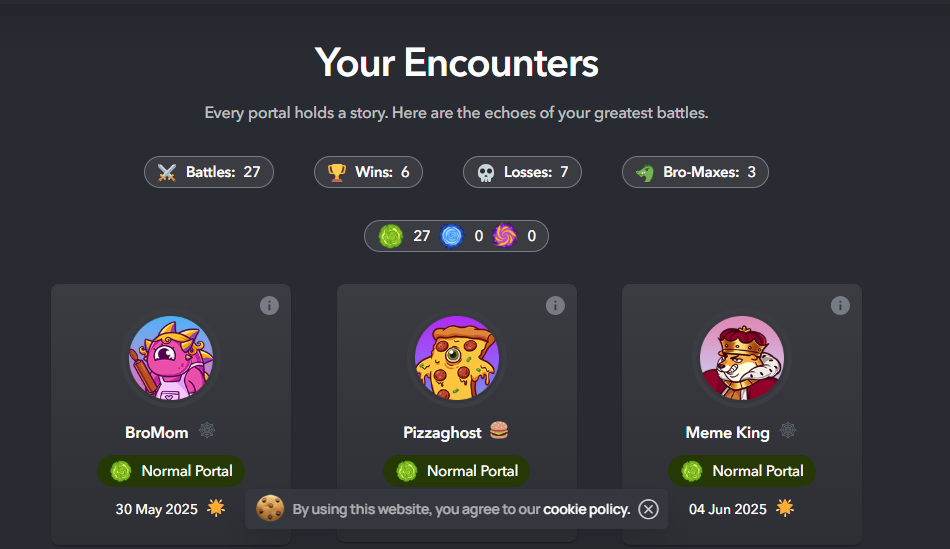Click the Pizzaghost pizza avatar

click(x=456, y=359)
